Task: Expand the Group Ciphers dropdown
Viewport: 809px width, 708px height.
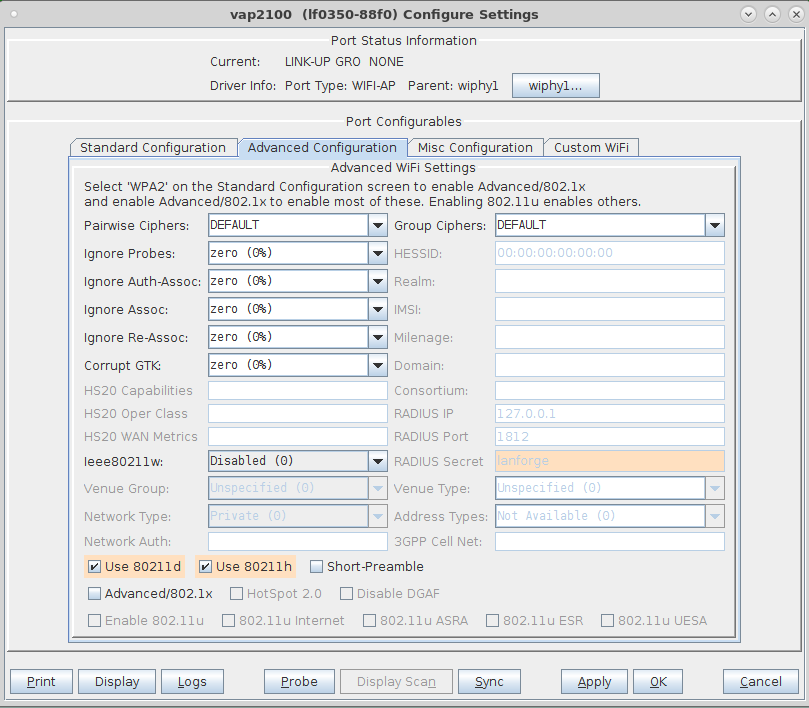Action: 715,226
